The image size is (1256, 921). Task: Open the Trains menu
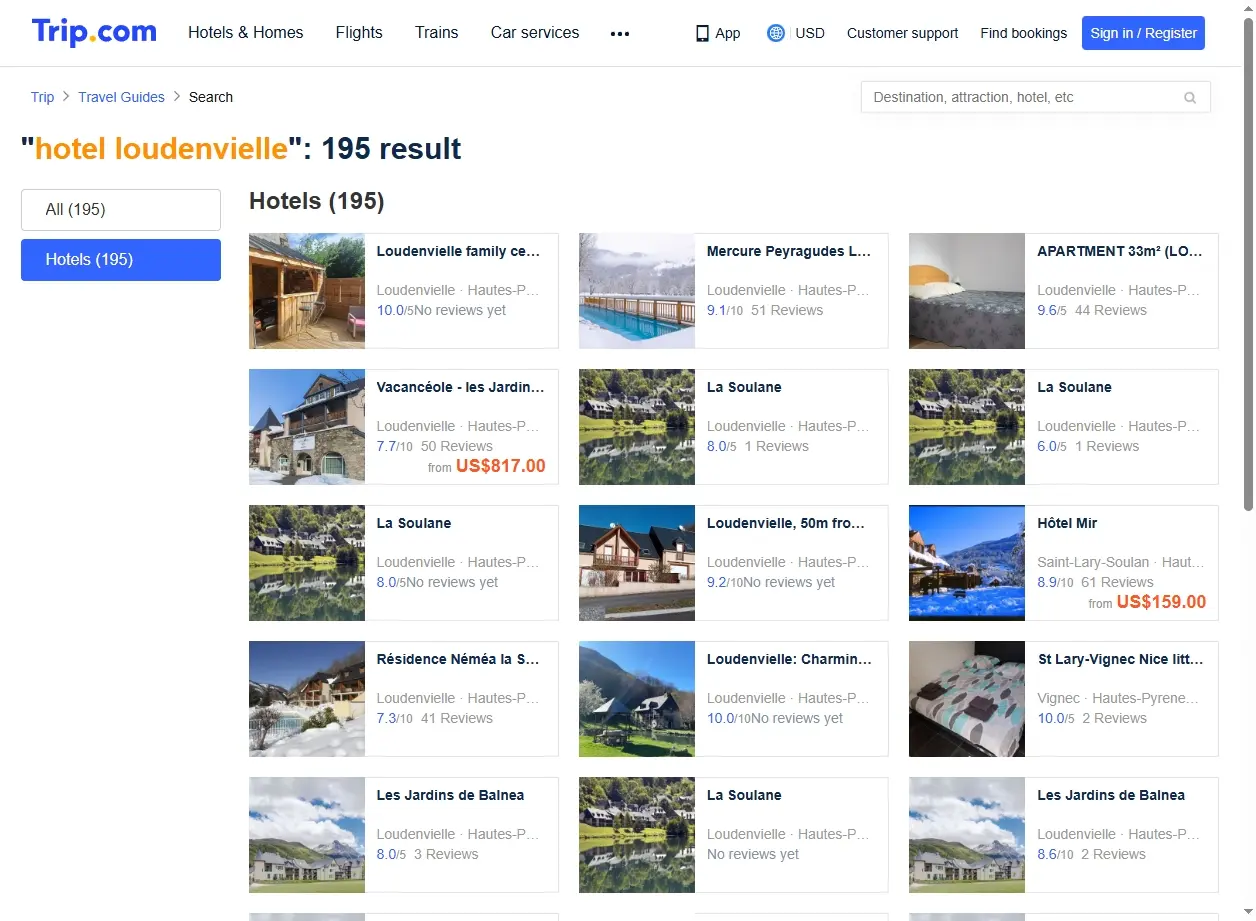(x=437, y=32)
